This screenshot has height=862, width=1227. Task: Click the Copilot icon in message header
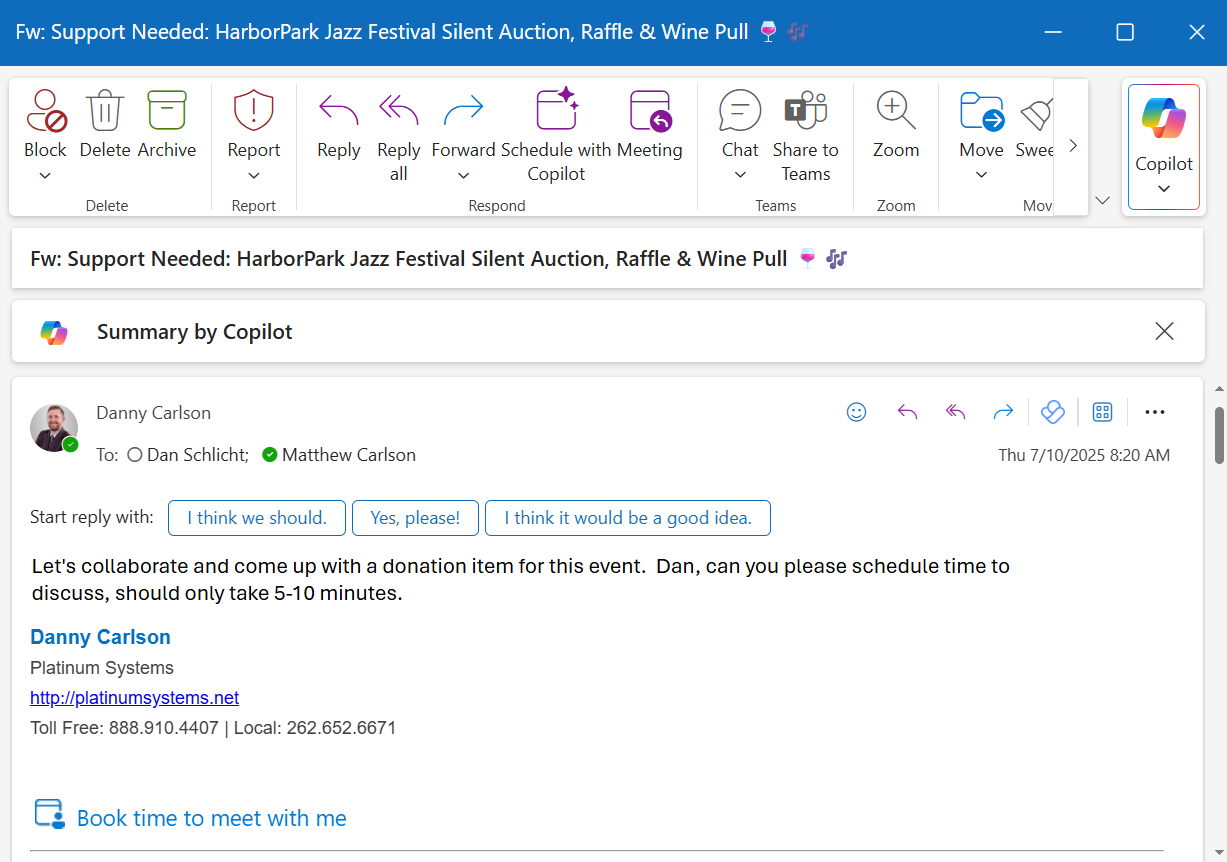pos(1052,412)
